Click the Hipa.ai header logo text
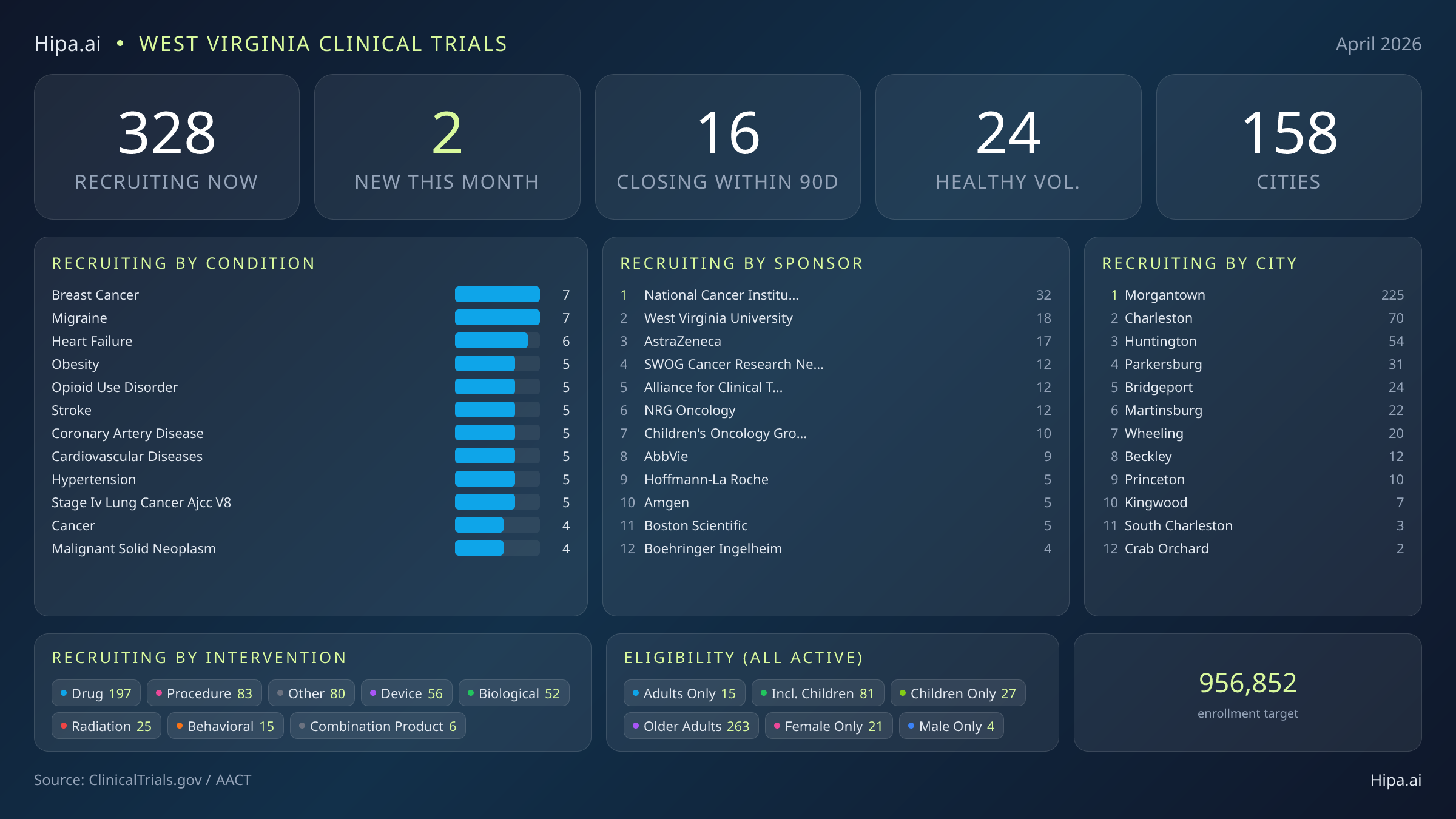Viewport: 1456px width, 819px height. tap(68, 44)
